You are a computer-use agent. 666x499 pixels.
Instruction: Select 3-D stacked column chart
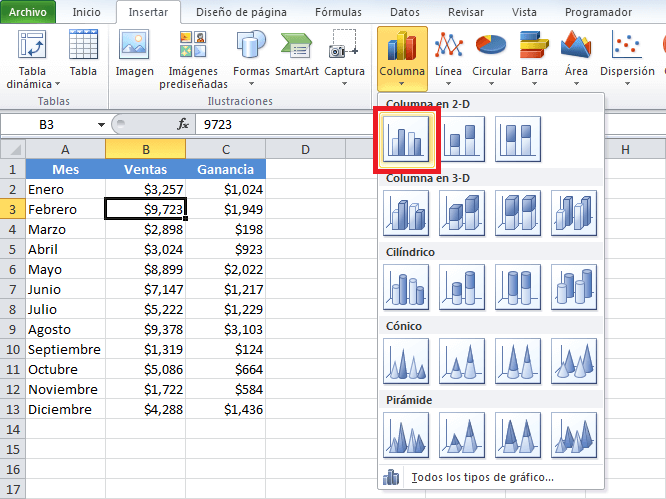pyautogui.click(x=462, y=213)
